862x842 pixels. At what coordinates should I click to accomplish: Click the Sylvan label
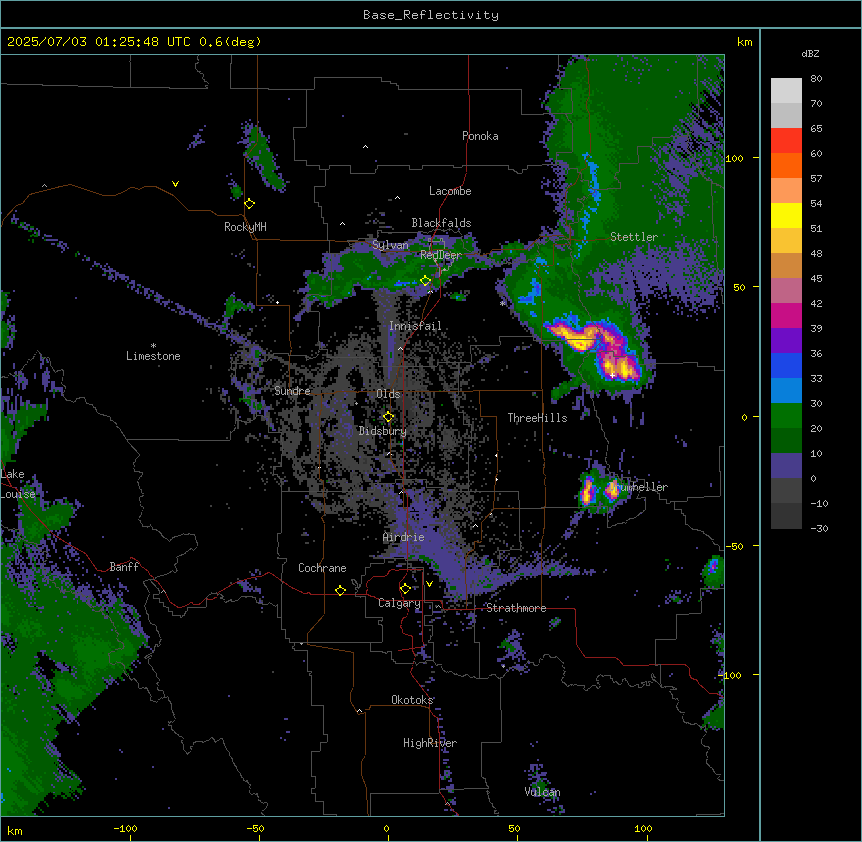[x=390, y=245]
